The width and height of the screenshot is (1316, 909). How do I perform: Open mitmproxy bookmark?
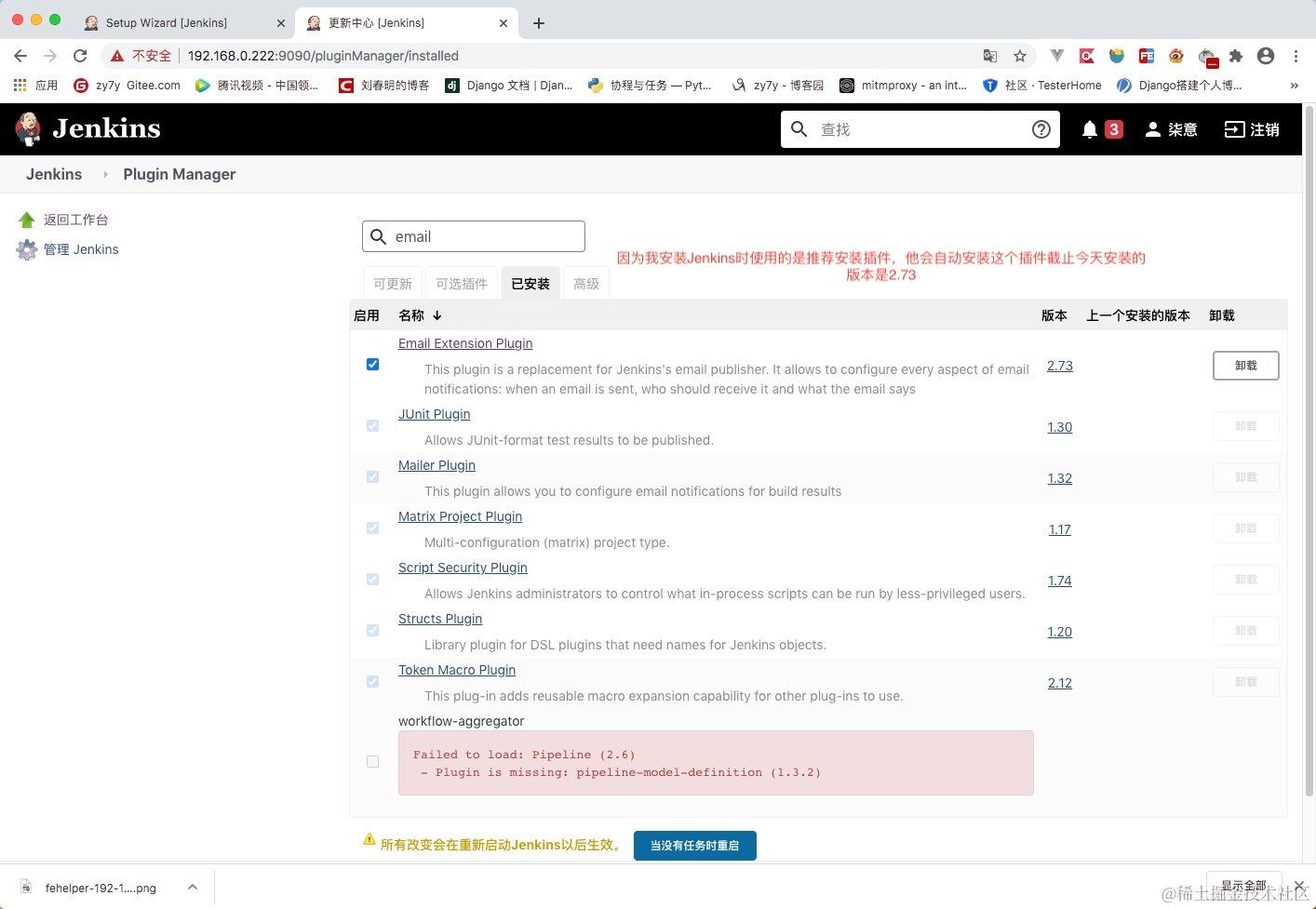pos(903,85)
